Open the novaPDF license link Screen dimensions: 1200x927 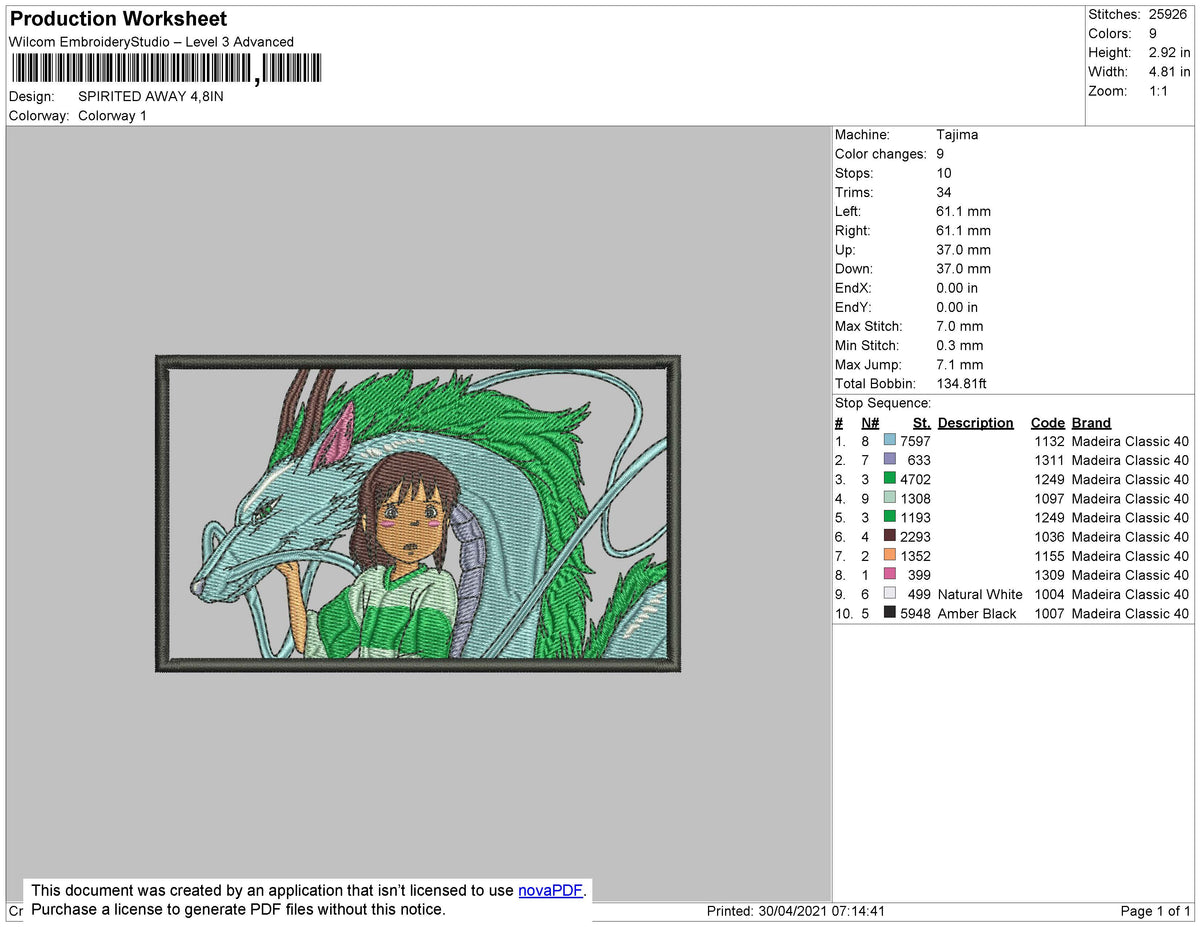(549, 890)
